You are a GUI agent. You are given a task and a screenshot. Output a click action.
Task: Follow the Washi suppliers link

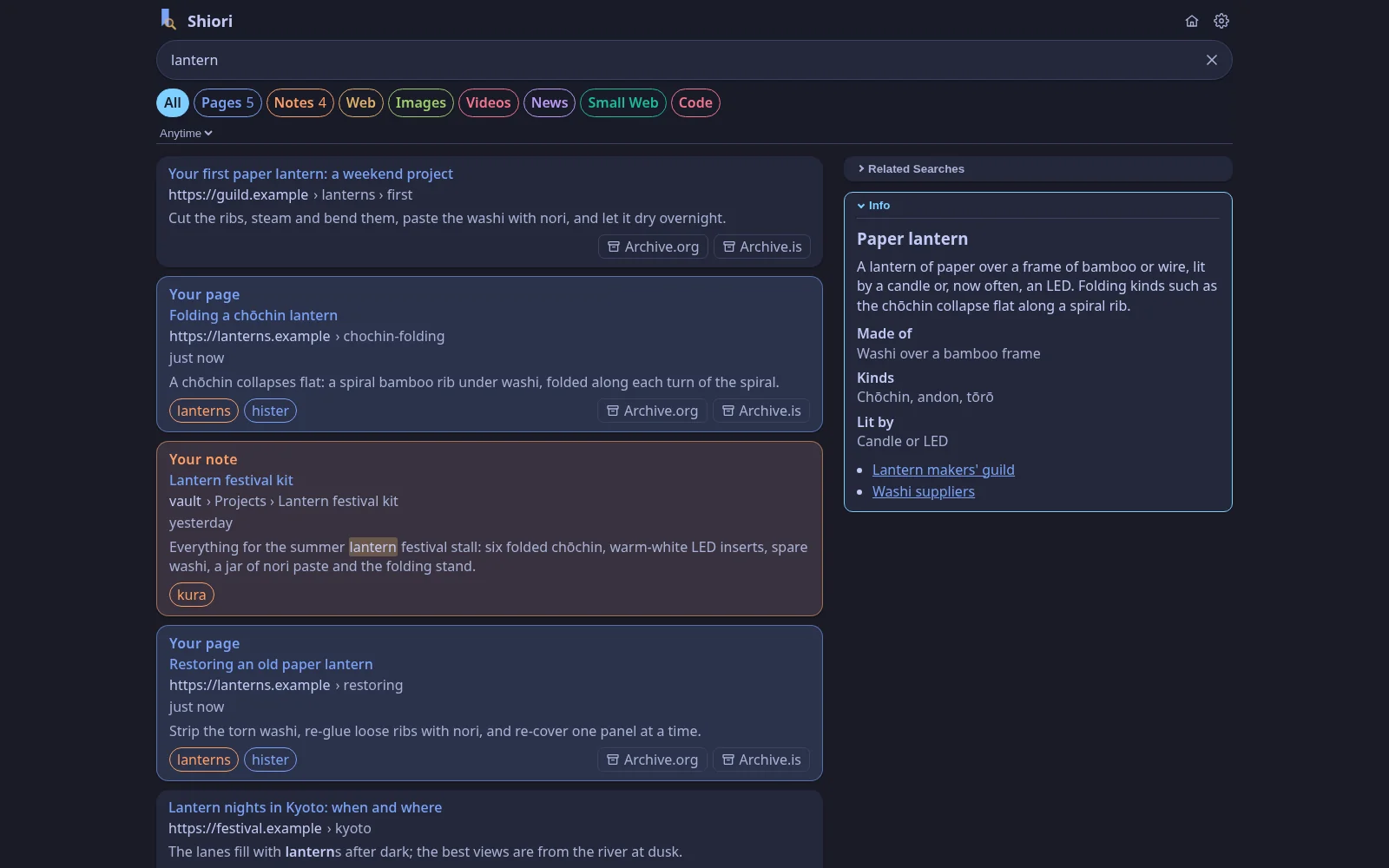924,491
